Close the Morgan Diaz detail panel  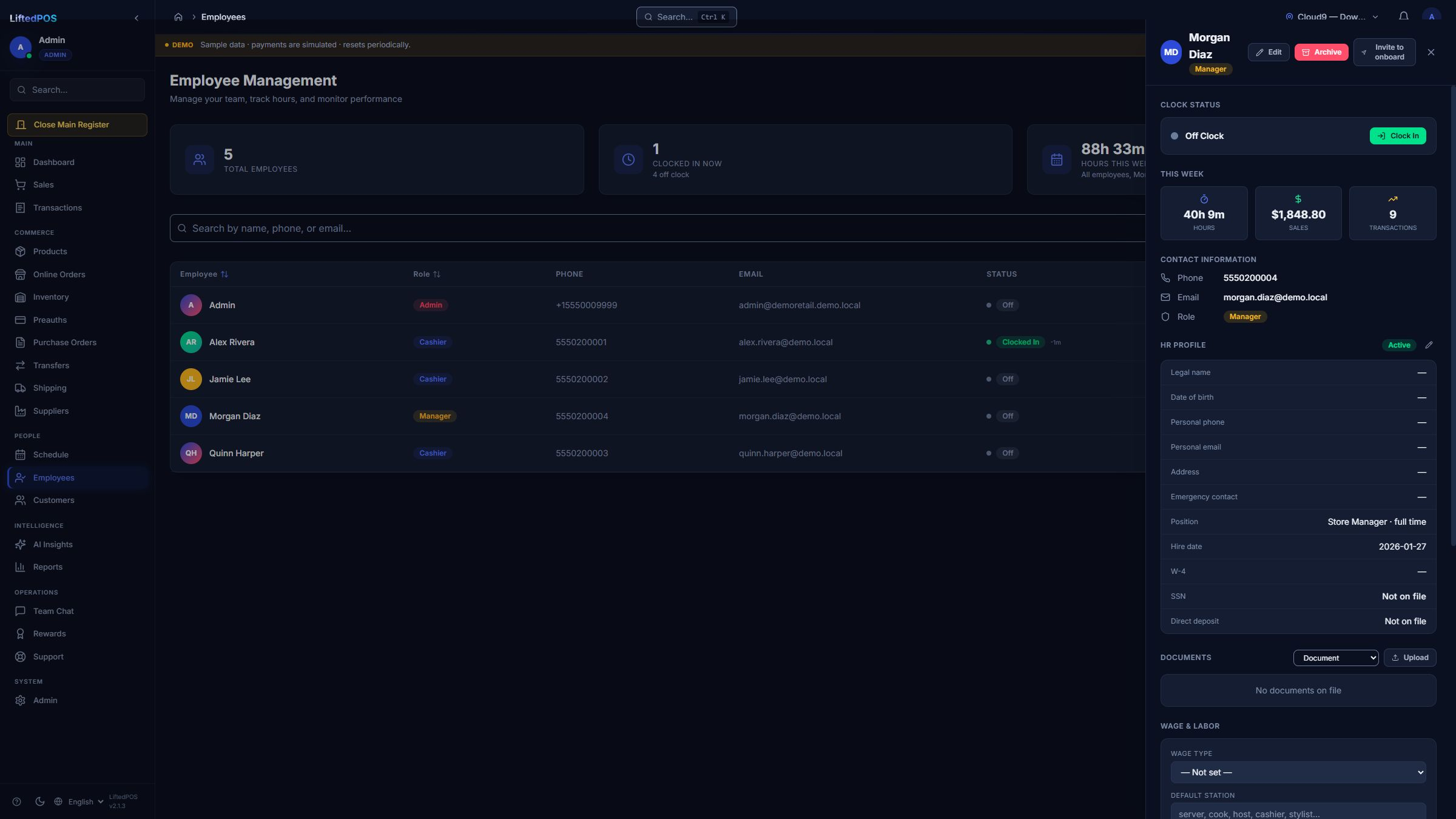tap(1431, 52)
